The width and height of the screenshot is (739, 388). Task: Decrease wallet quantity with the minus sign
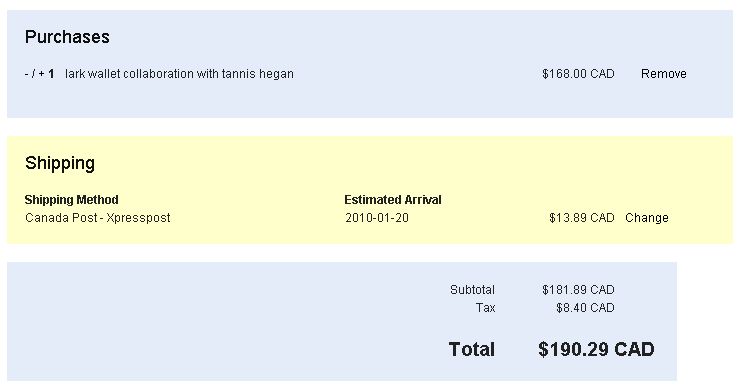(x=27, y=74)
